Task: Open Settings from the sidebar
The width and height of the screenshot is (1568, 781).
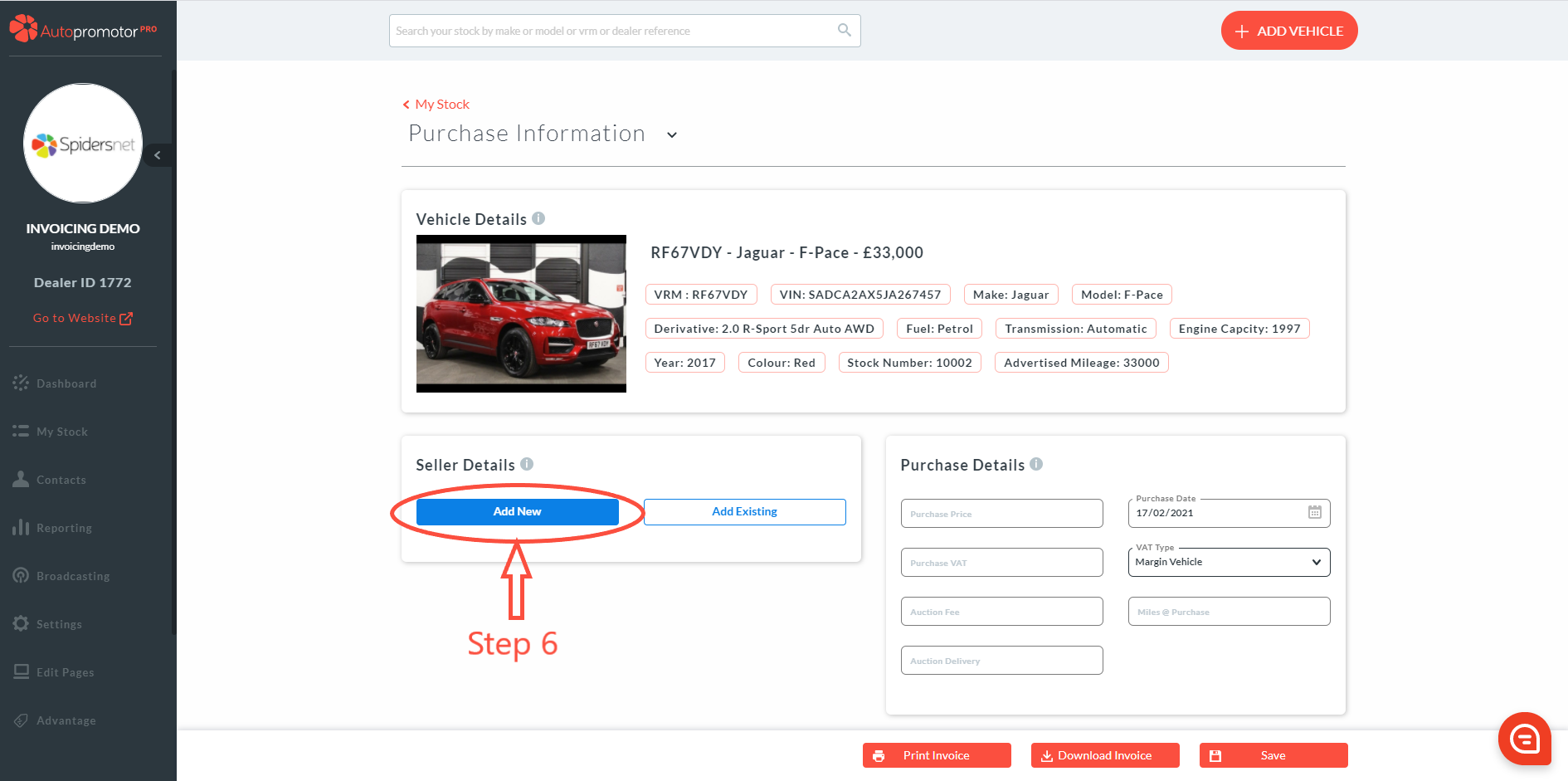Action: click(59, 624)
